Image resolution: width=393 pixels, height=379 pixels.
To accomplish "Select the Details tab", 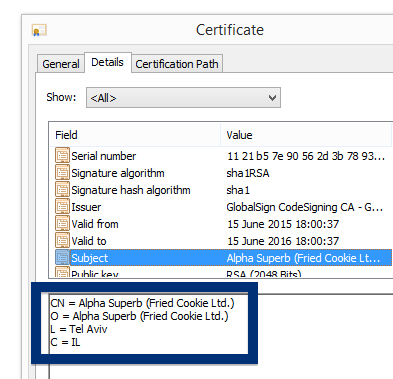I will (108, 62).
